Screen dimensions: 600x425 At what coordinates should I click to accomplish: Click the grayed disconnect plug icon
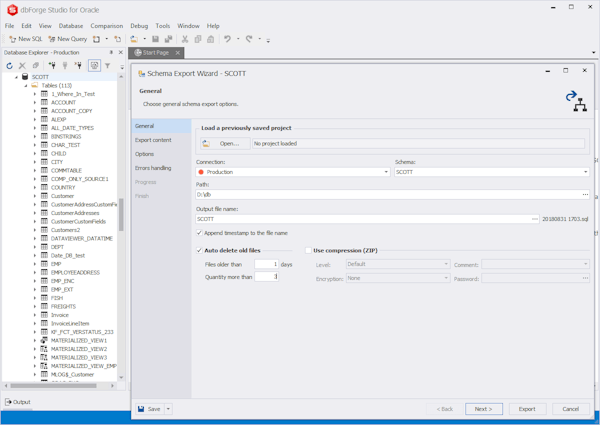pyautogui.click(x=65, y=66)
